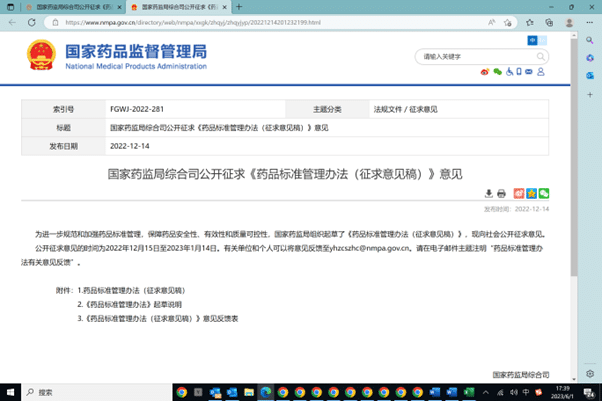Open Microsoft Edge on the taskbar
The width and height of the screenshot is (602, 401).
pyautogui.click(x=266, y=392)
